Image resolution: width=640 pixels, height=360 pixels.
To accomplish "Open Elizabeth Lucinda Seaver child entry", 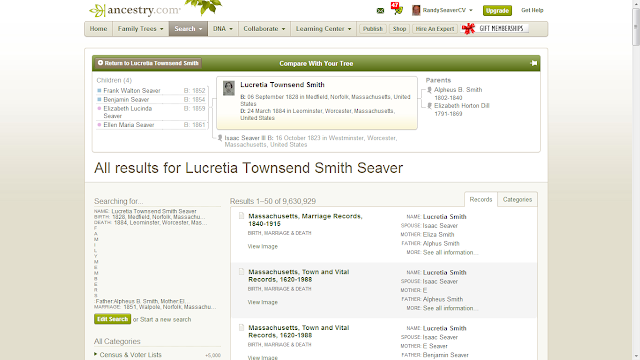I will click(128, 112).
